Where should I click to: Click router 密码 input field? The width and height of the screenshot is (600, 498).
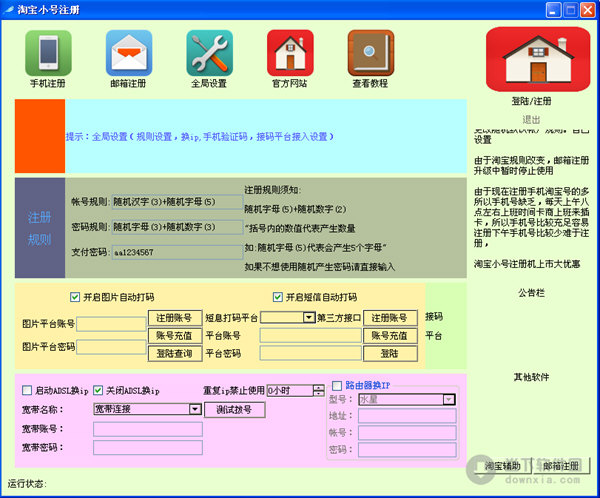[x=407, y=450]
